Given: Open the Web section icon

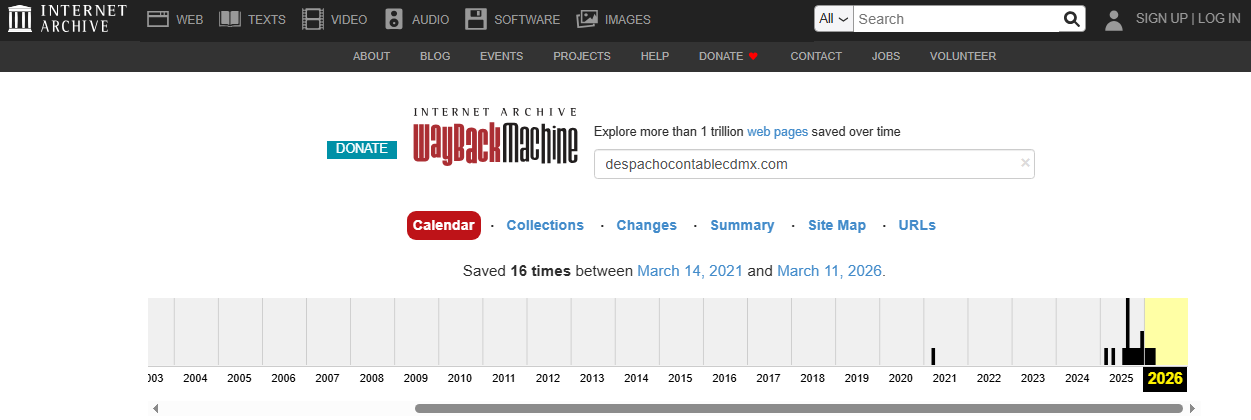Looking at the screenshot, I should [x=158, y=18].
